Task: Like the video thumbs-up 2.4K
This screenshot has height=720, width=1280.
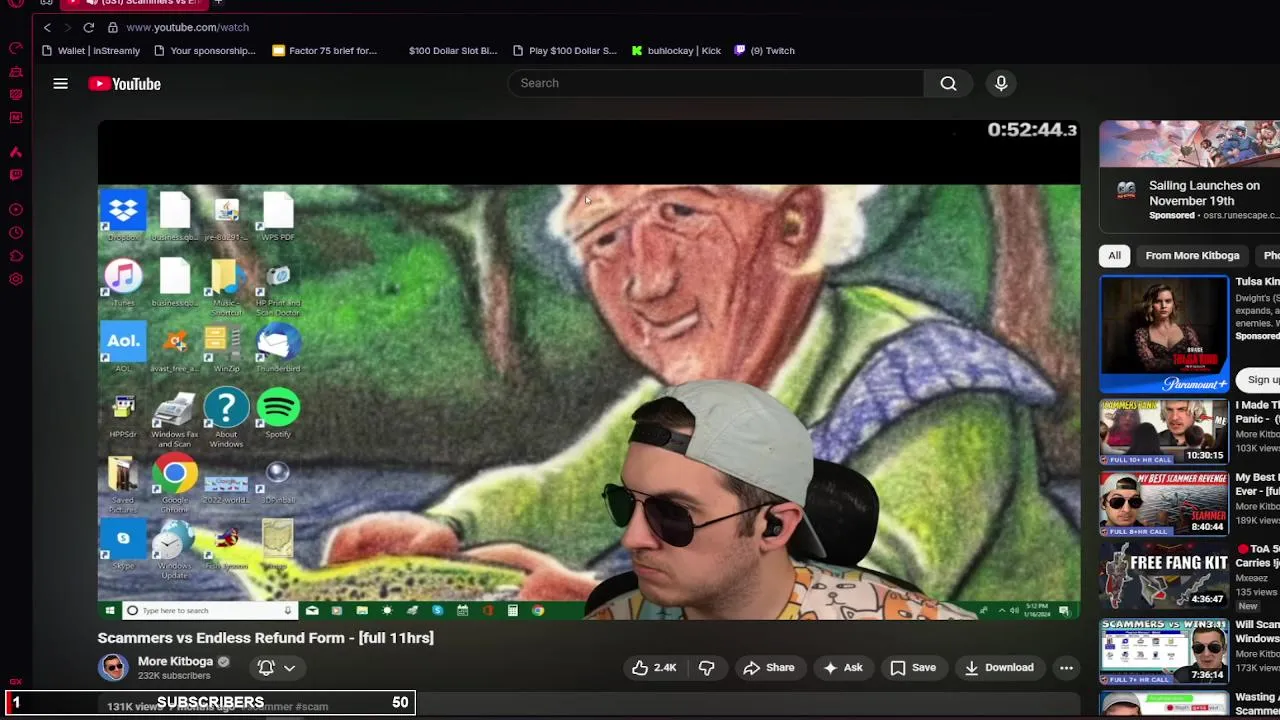Action: pos(654,668)
